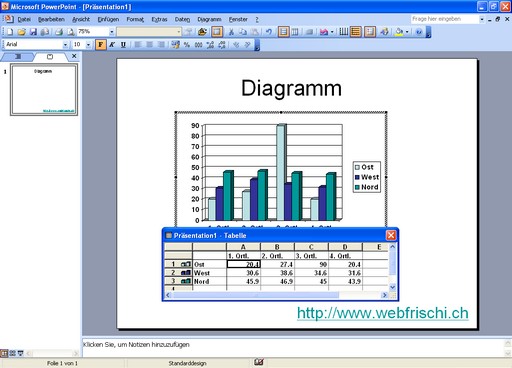Image resolution: width=512 pixels, height=368 pixels.
Task: Click the Chart Type icon
Action: 323,32
